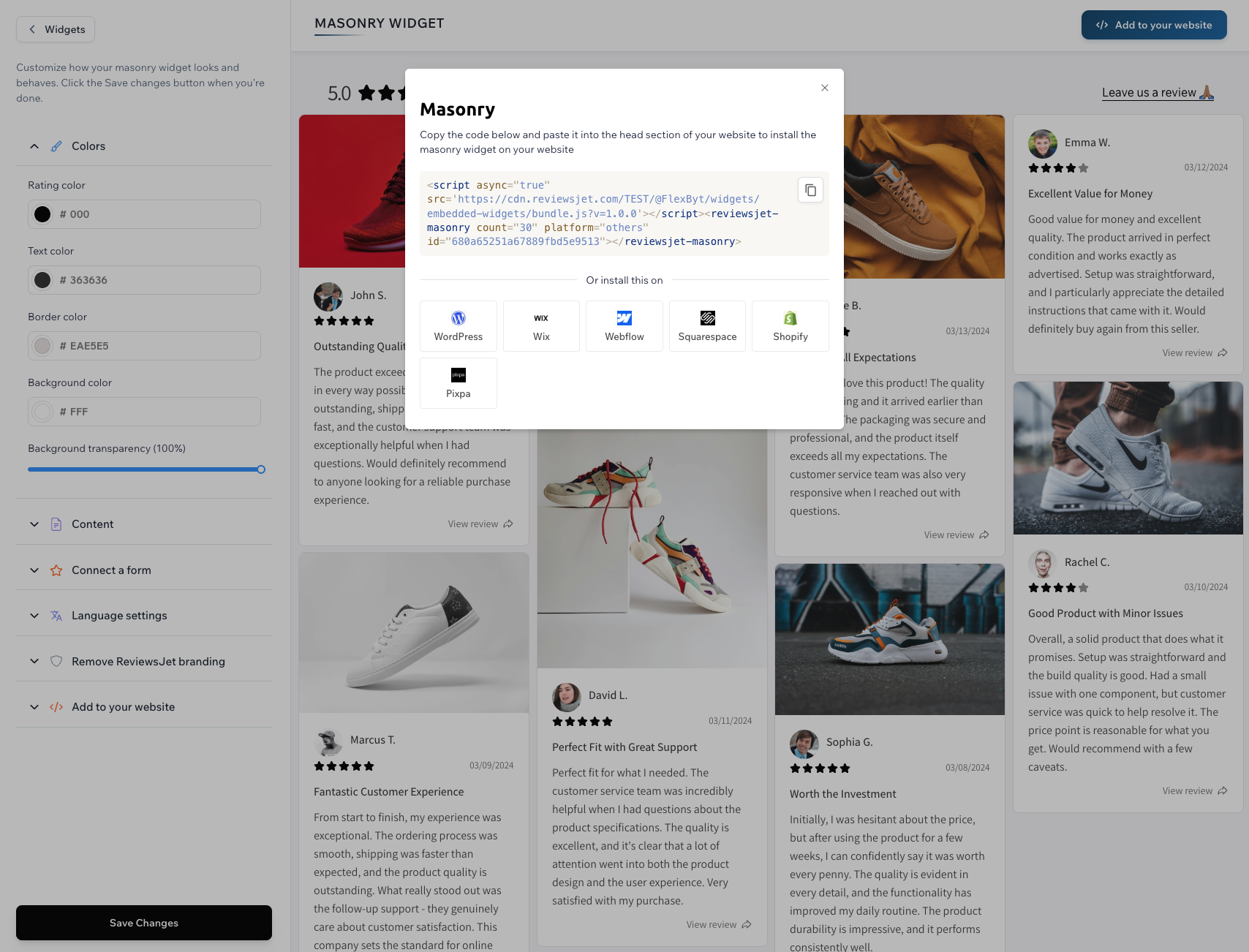Click the Border color hex field
This screenshot has width=1249, height=952.
pyautogui.click(x=144, y=346)
